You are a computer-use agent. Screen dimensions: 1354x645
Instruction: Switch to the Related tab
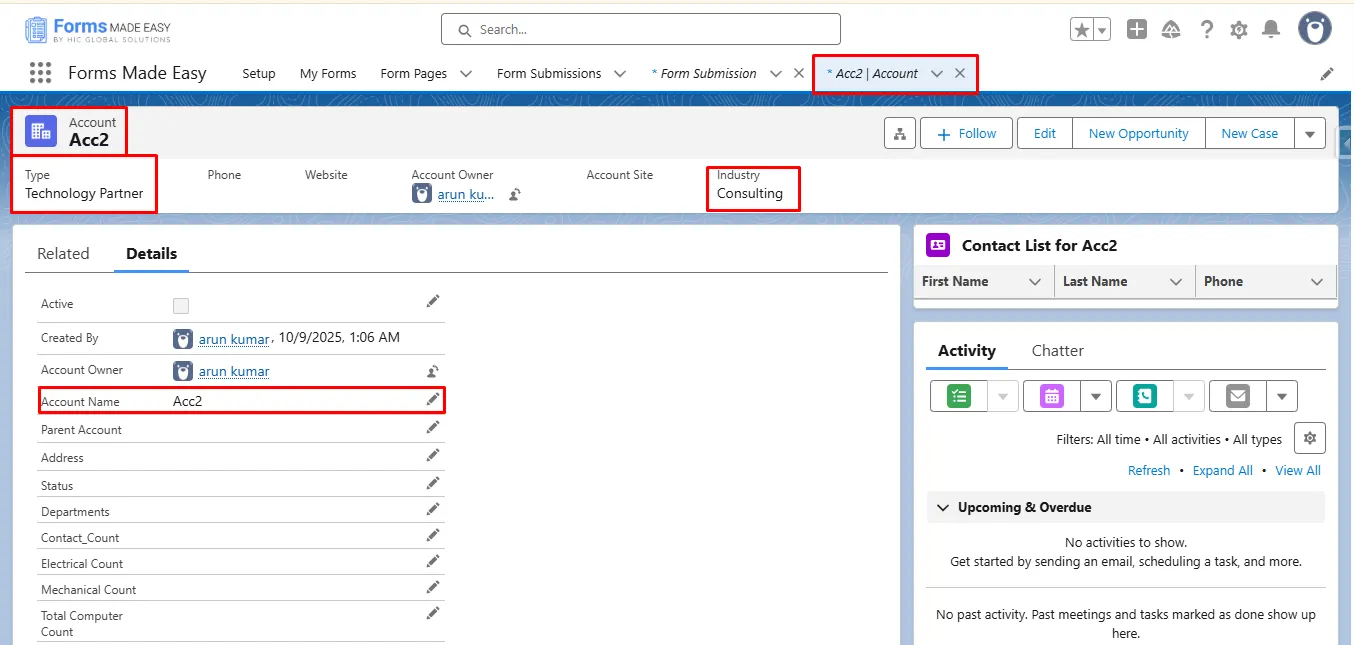[63, 254]
